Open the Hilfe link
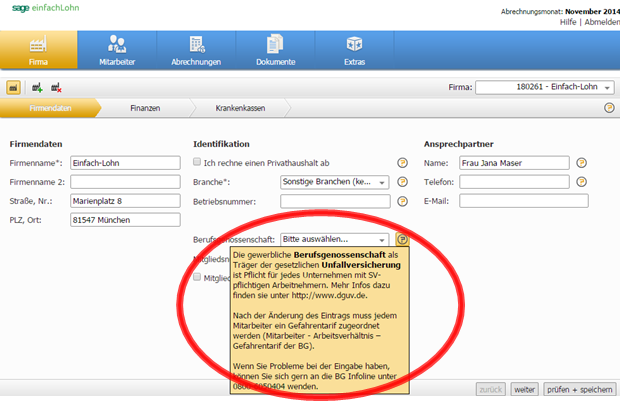 pos(568,22)
